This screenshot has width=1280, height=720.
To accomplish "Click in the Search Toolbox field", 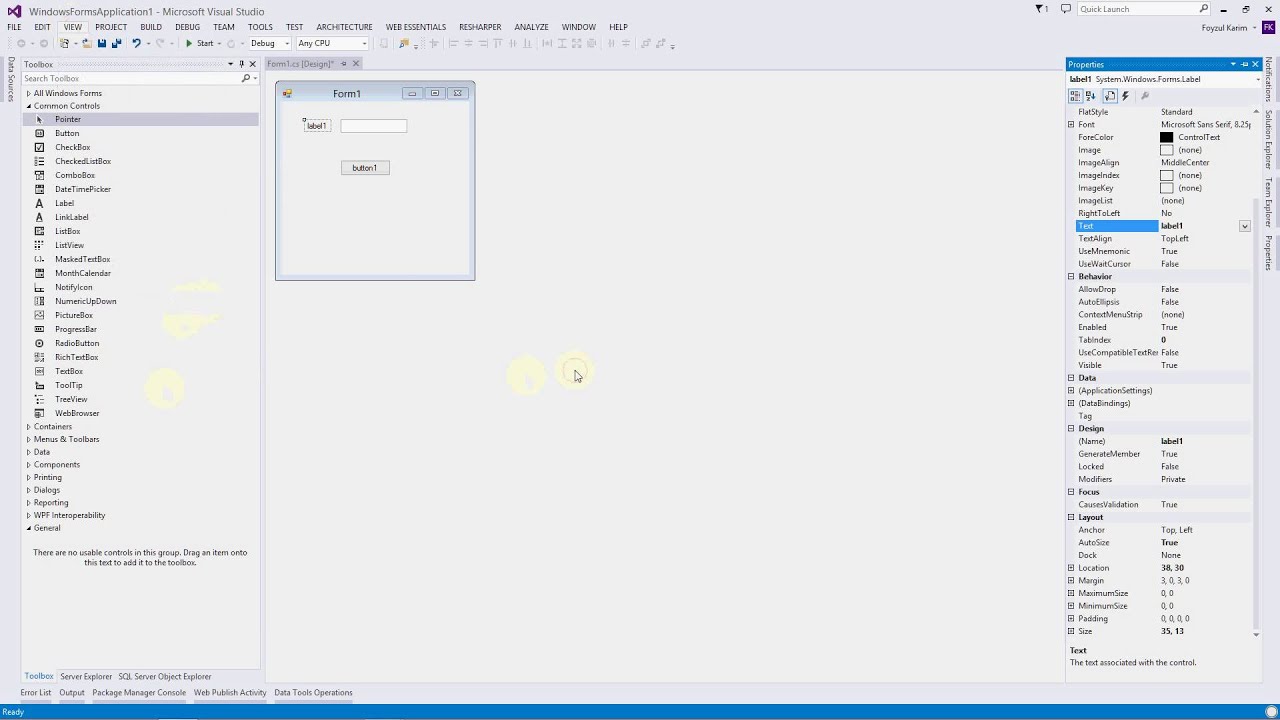I will point(130,78).
